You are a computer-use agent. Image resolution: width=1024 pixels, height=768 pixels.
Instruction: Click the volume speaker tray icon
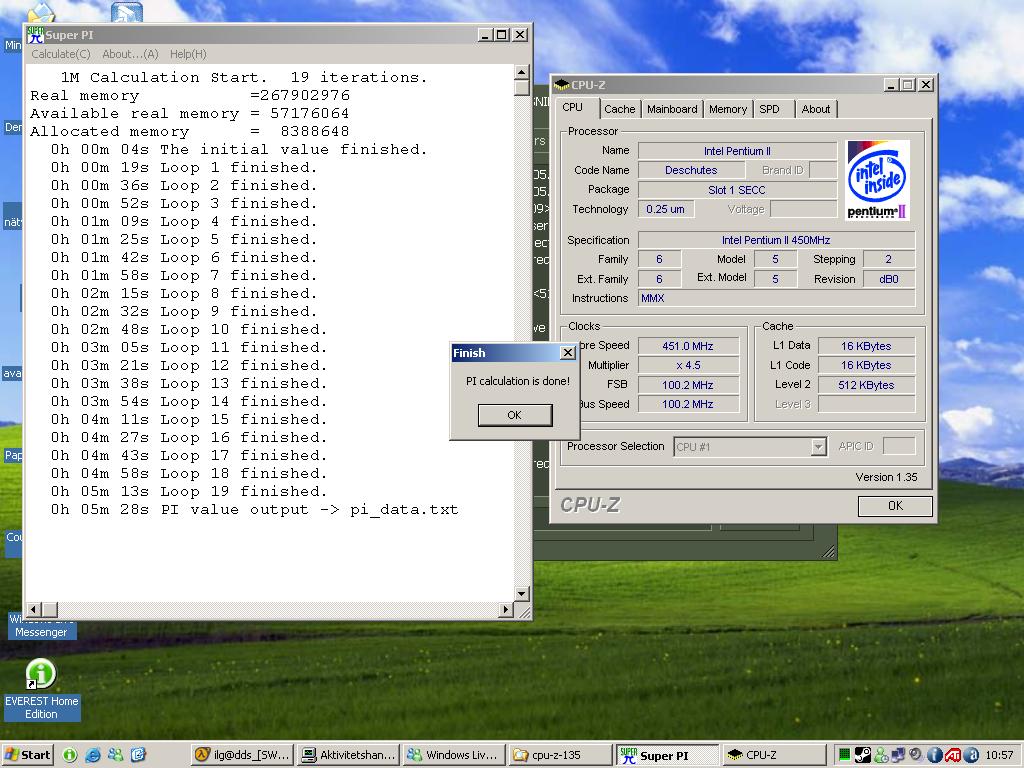point(916,754)
